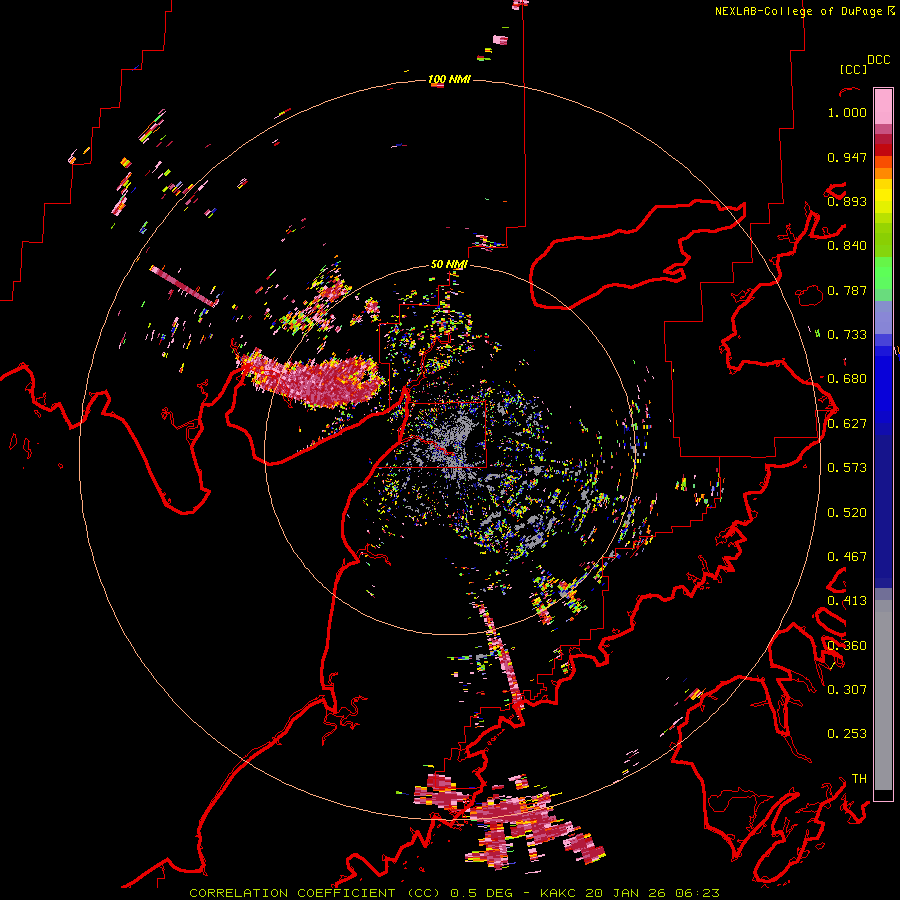Click the 0.947 legend value
Viewport: 900px width, 900px height.
point(847,157)
